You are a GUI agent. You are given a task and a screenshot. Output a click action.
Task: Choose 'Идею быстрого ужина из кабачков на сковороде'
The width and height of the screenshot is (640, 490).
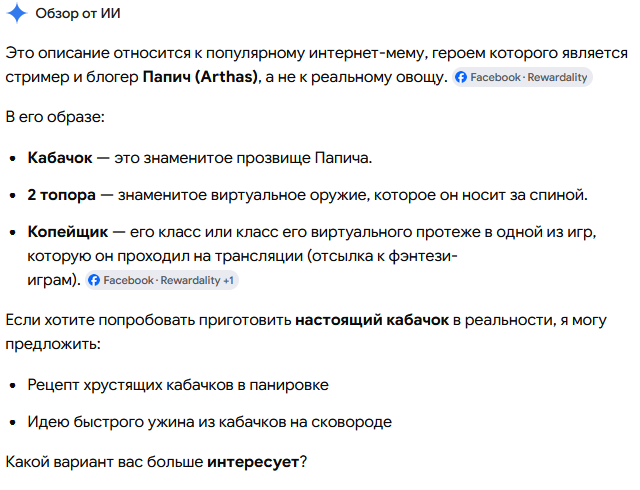click(x=209, y=422)
